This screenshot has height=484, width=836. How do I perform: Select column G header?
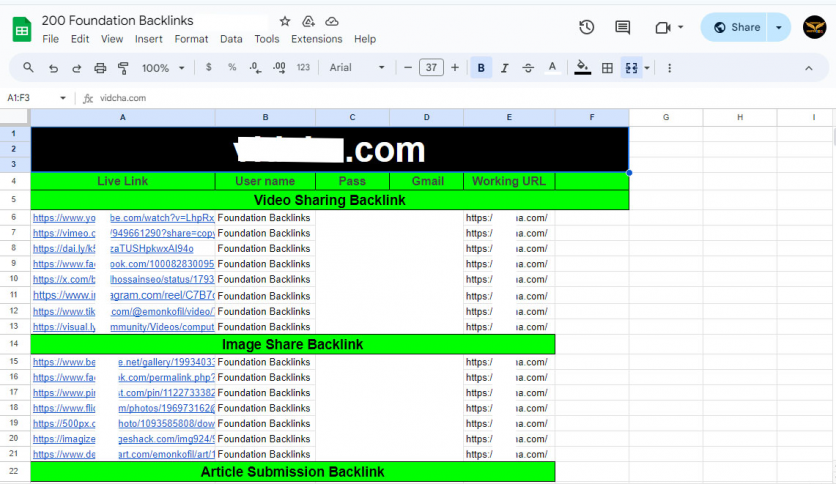[666, 117]
